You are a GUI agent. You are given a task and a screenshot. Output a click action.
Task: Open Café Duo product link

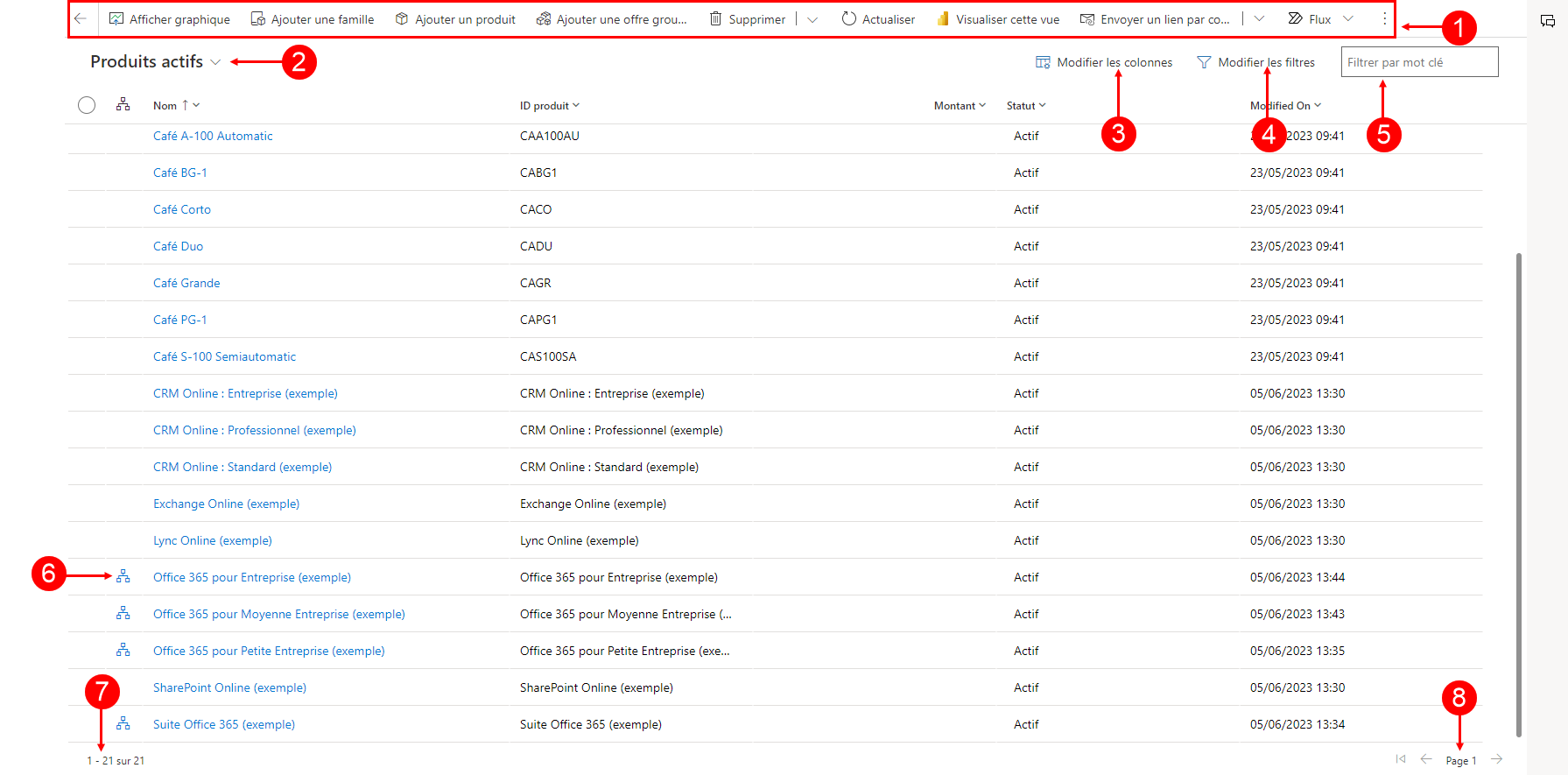pyautogui.click(x=178, y=246)
